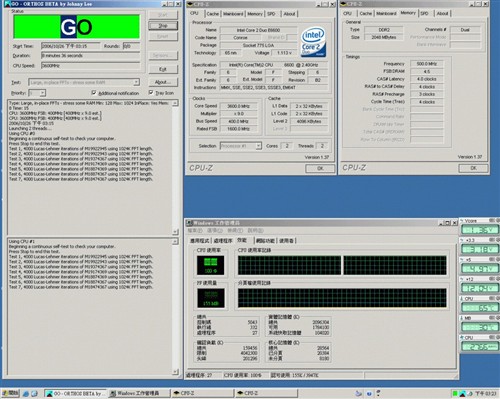Open ORTHOS from the taskbar

pos(75,394)
